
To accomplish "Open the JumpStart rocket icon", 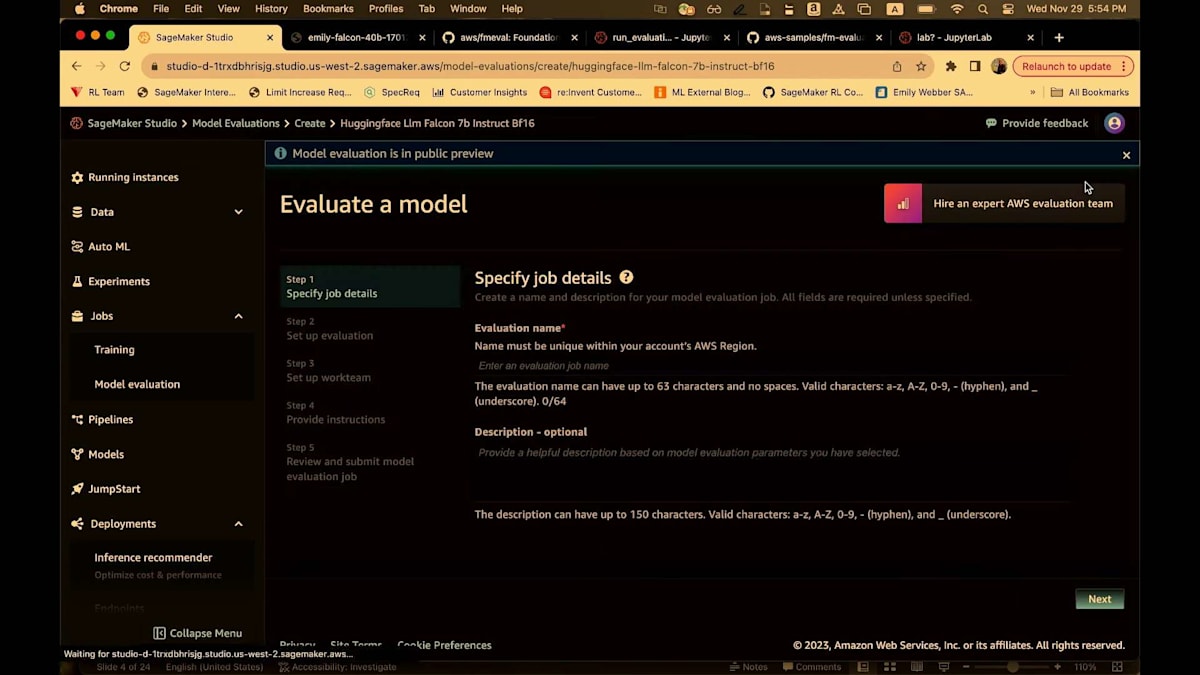I will [x=77, y=489].
